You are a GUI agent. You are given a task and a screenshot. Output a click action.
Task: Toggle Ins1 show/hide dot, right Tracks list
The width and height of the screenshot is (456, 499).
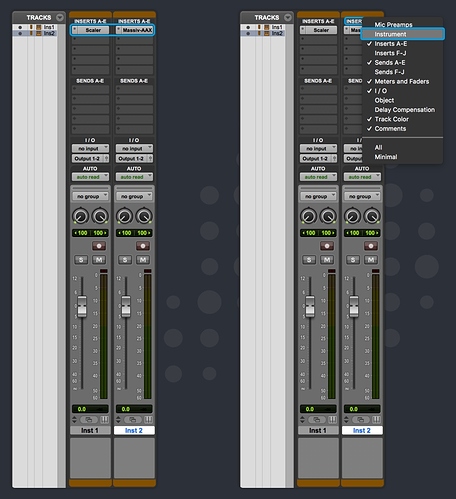tap(248, 27)
